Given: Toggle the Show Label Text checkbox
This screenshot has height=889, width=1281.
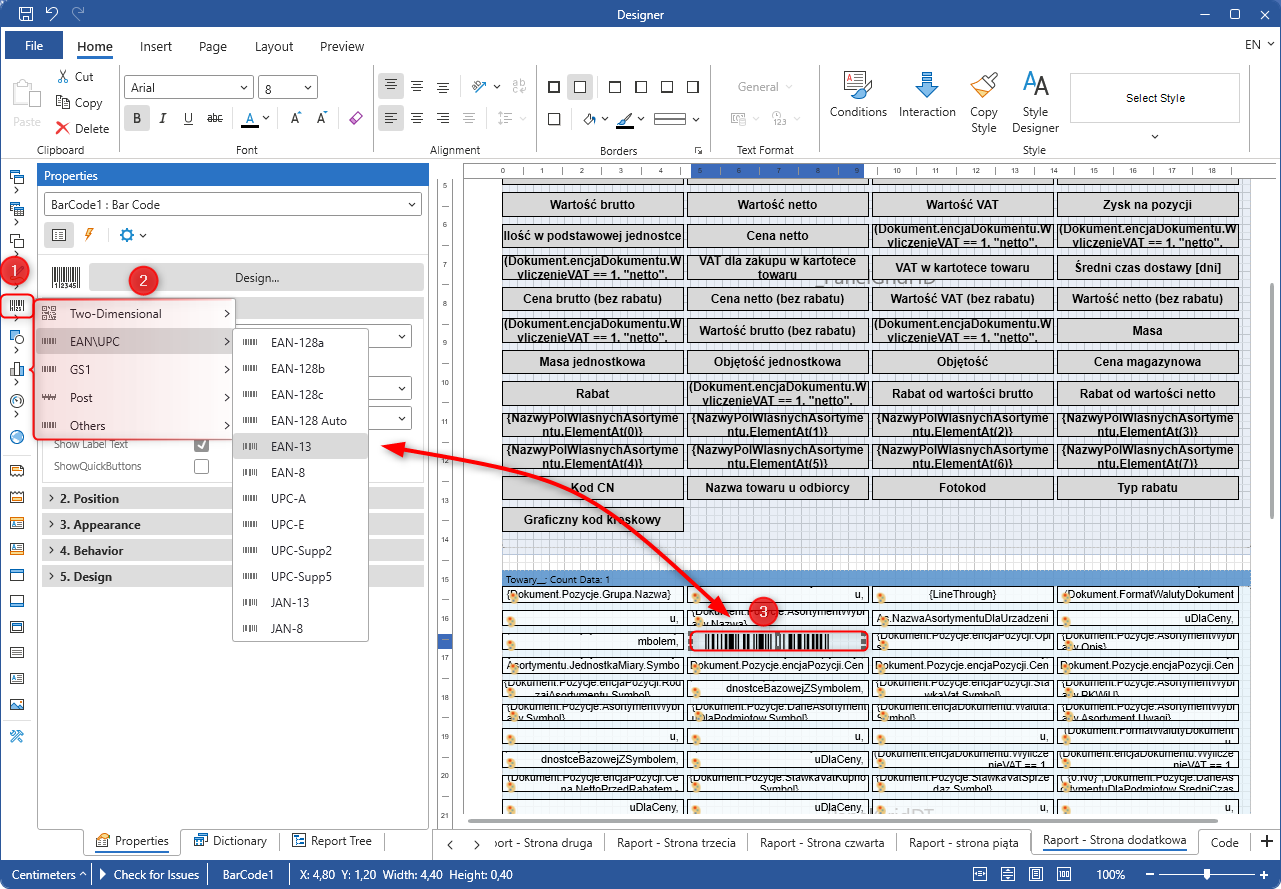Looking at the screenshot, I should pyautogui.click(x=201, y=444).
